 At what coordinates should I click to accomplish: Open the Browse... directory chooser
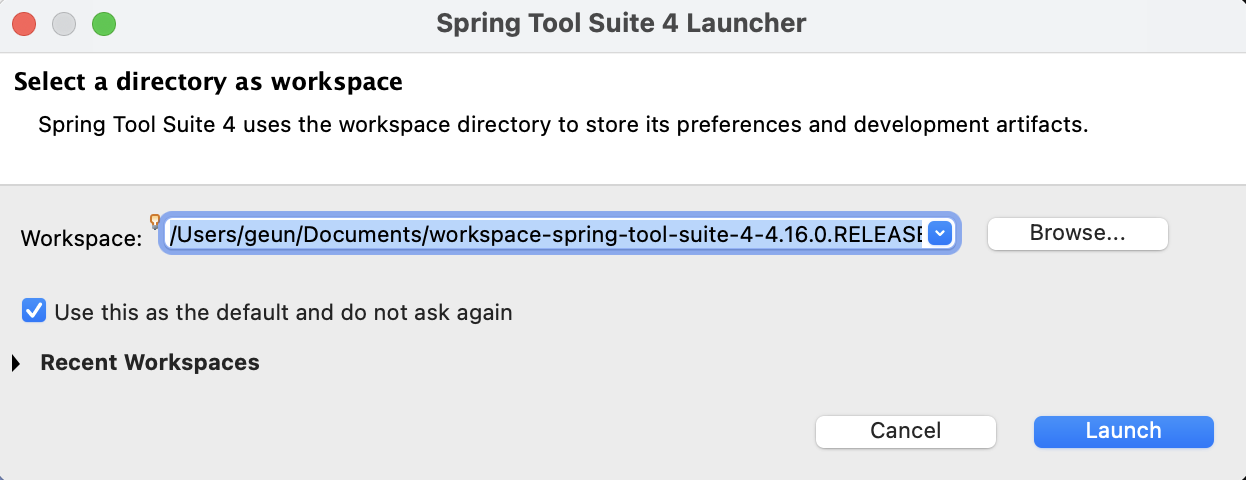(x=1077, y=233)
